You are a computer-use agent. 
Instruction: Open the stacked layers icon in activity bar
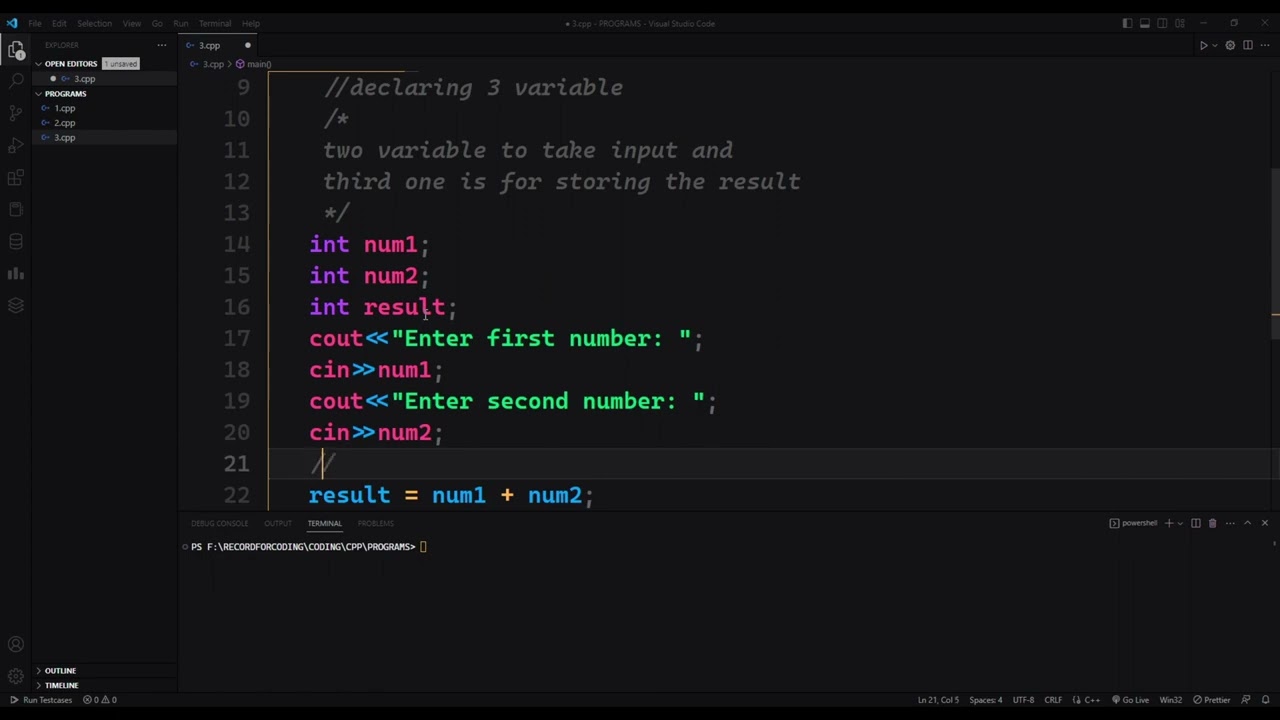point(16,305)
